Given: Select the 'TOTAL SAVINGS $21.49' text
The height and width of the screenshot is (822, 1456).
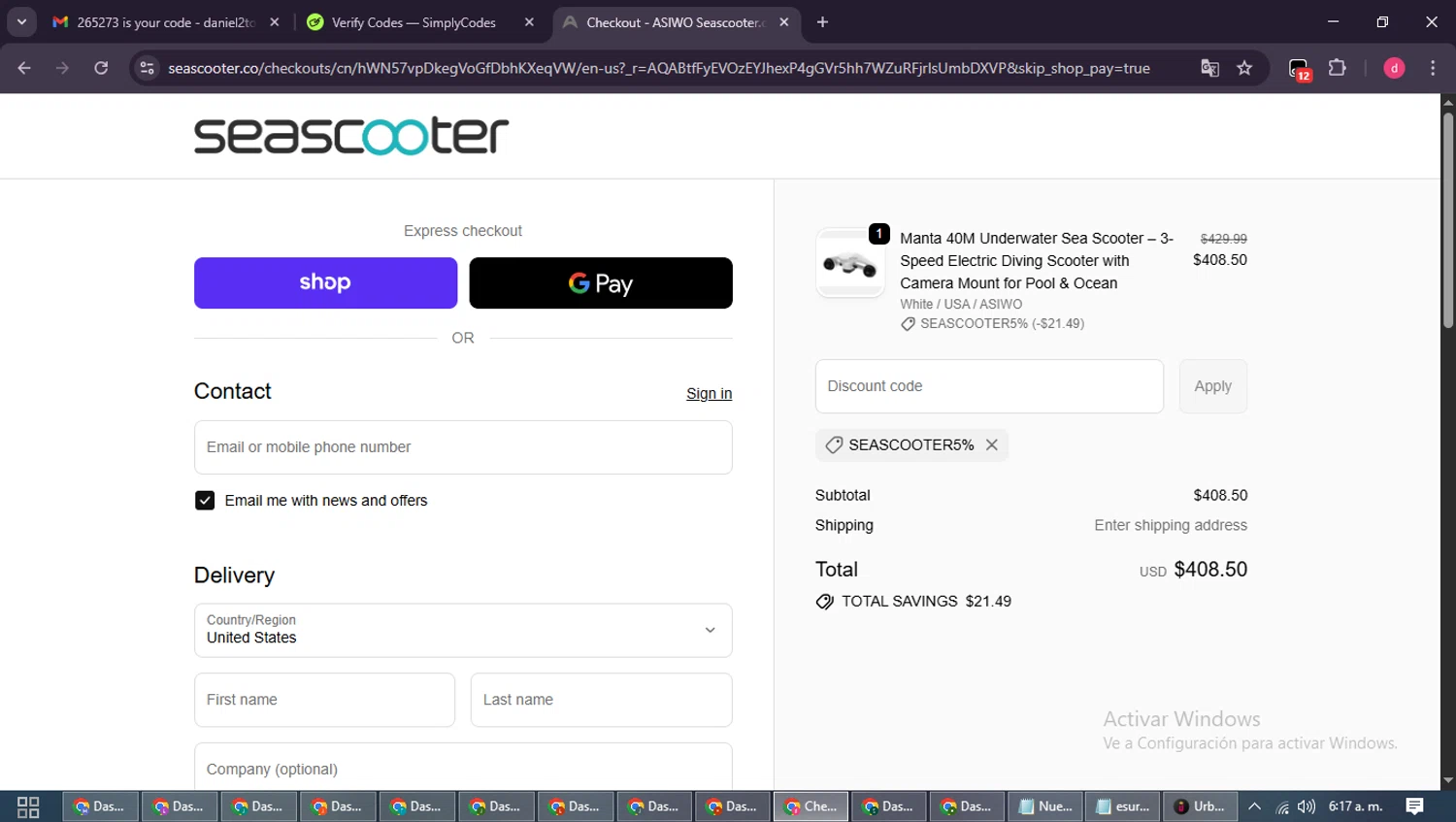Looking at the screenshot, I should coord(926,602).
